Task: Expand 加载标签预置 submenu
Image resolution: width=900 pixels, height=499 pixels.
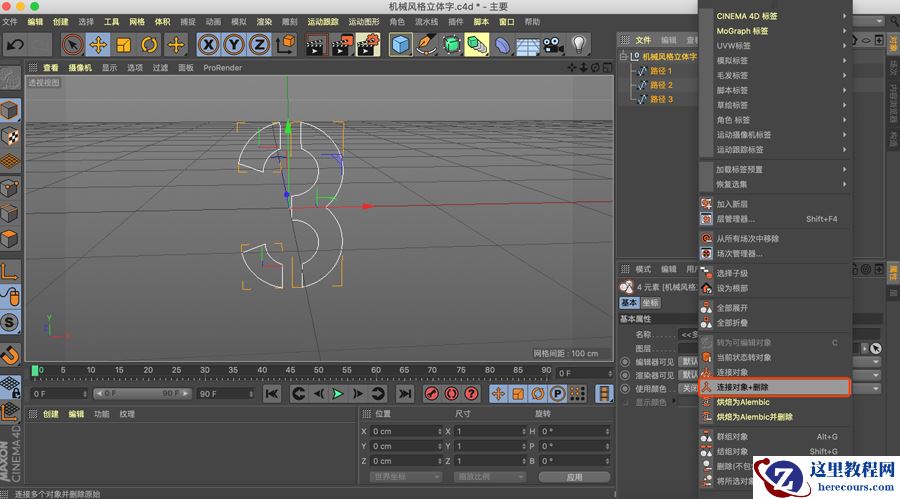Action: point(774,169)
